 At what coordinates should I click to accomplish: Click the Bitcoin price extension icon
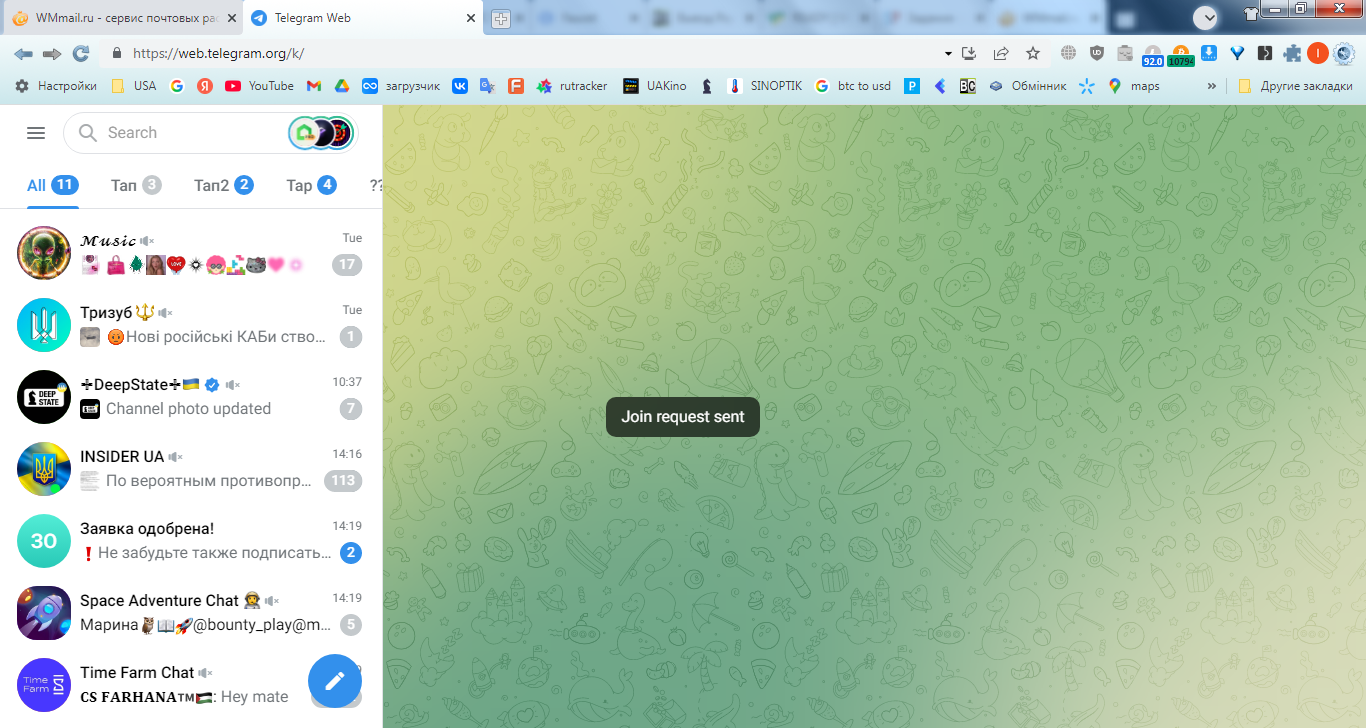click(x=1181, y=54)
